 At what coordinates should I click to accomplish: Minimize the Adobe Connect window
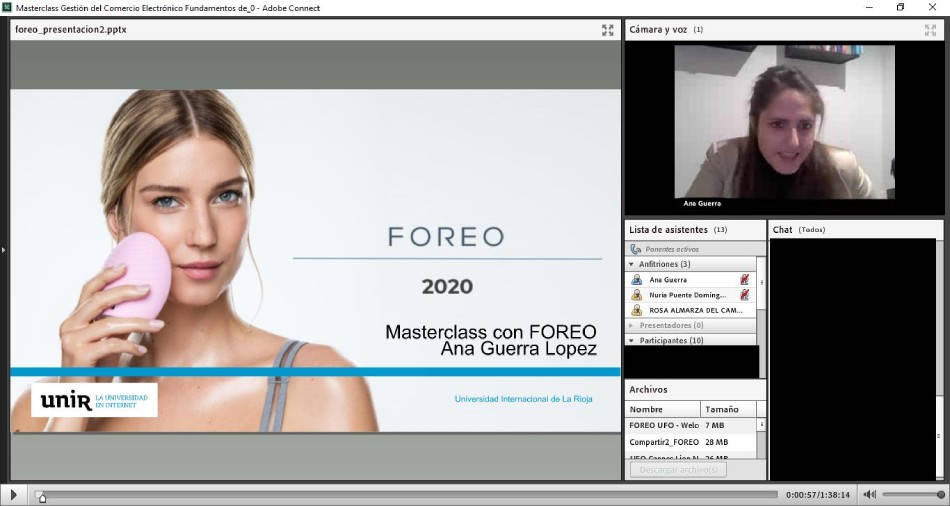click(x=869, y=7)
